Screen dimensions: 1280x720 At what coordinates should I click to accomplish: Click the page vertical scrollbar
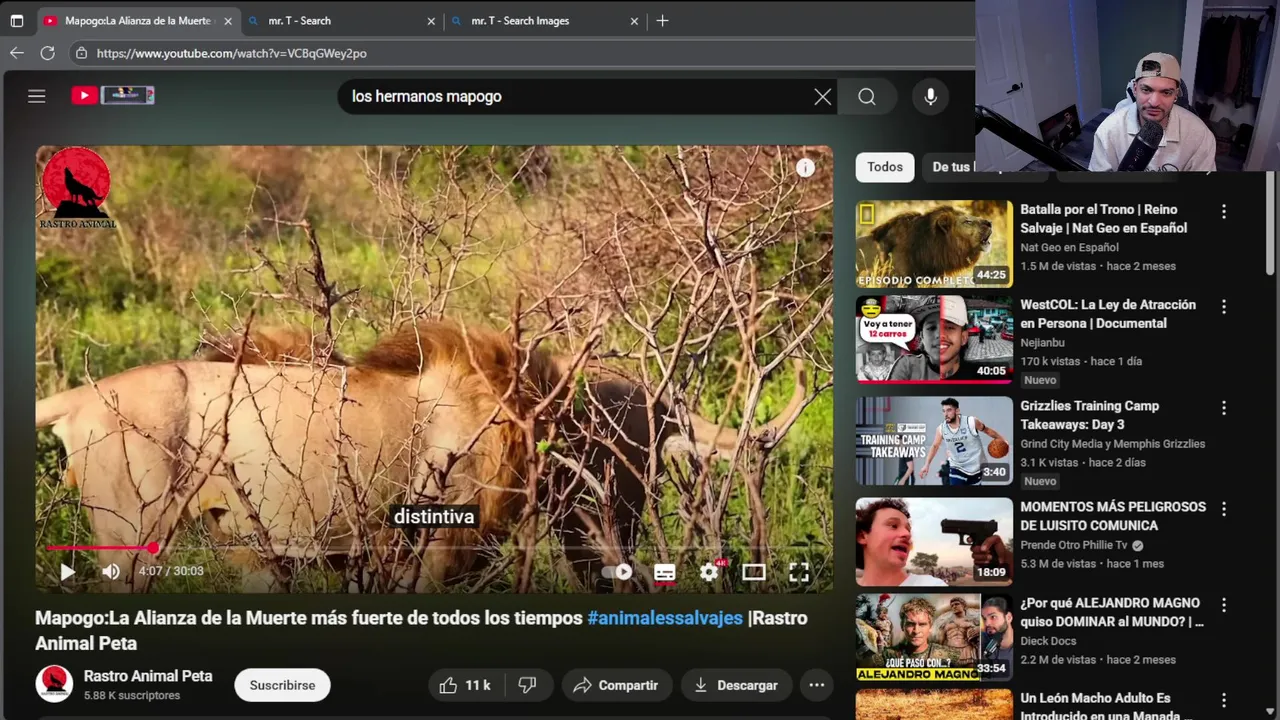pos(1271,225)
